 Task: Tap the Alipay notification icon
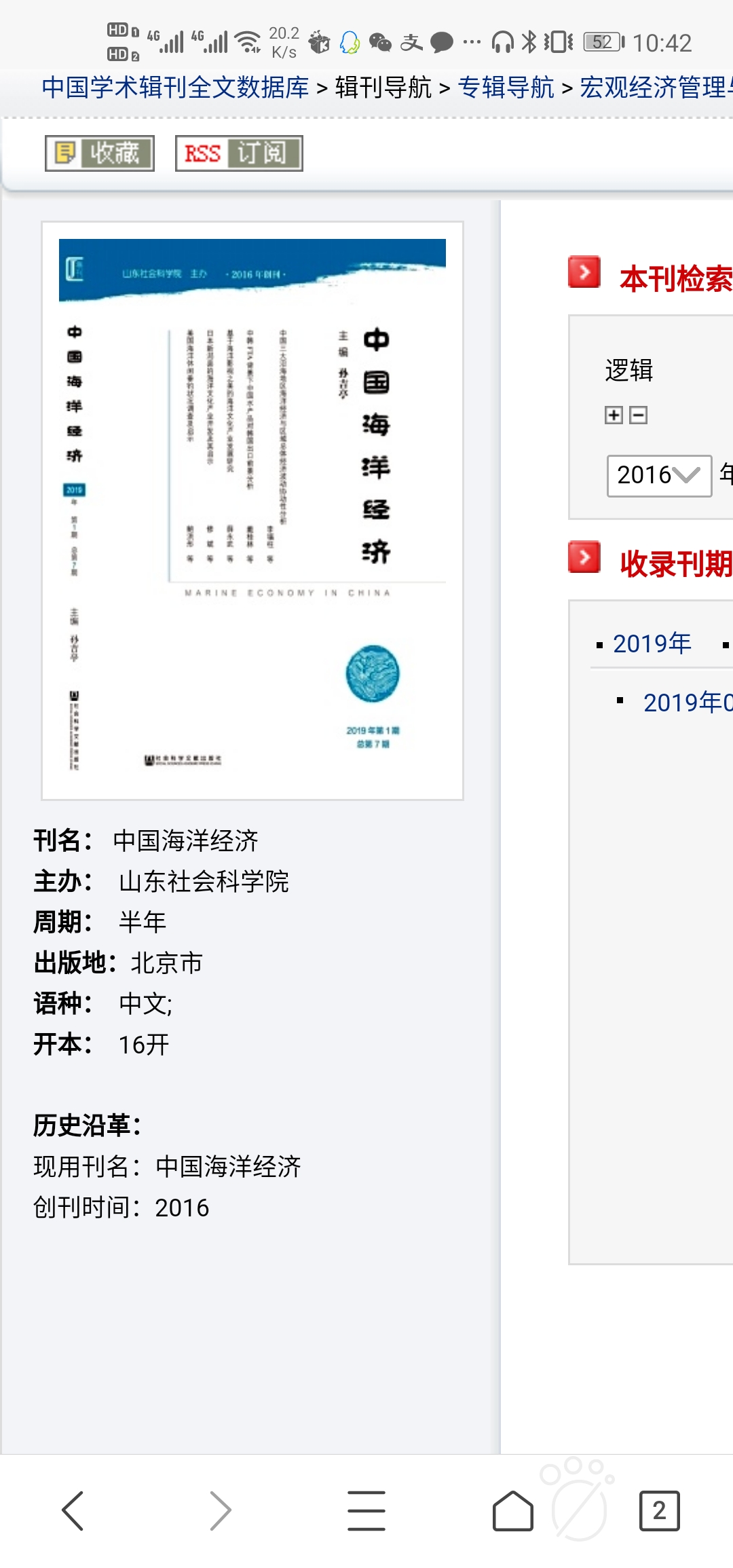coord(411,43)
